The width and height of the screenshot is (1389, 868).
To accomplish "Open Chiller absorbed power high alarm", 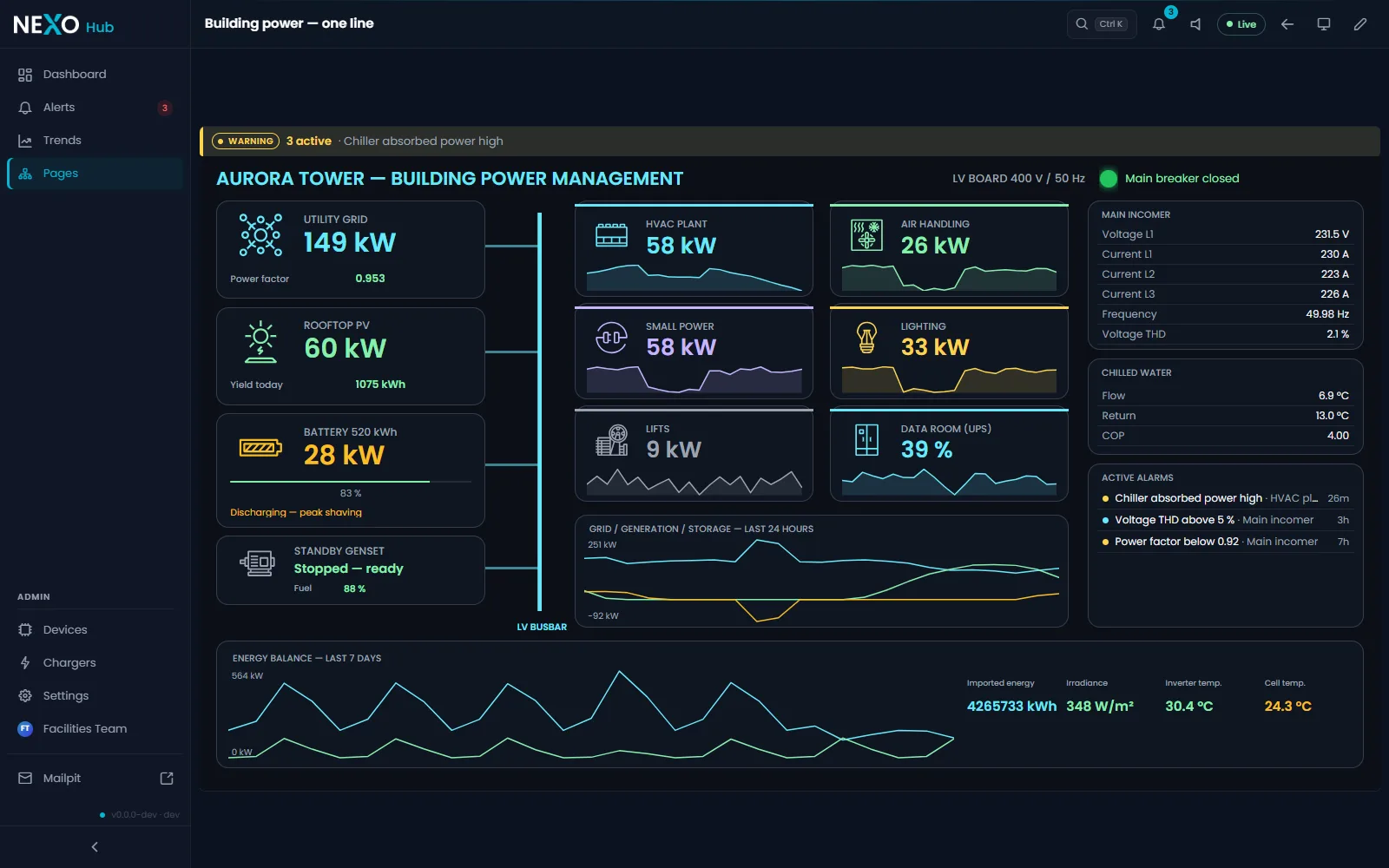I will pos(1225,498).
